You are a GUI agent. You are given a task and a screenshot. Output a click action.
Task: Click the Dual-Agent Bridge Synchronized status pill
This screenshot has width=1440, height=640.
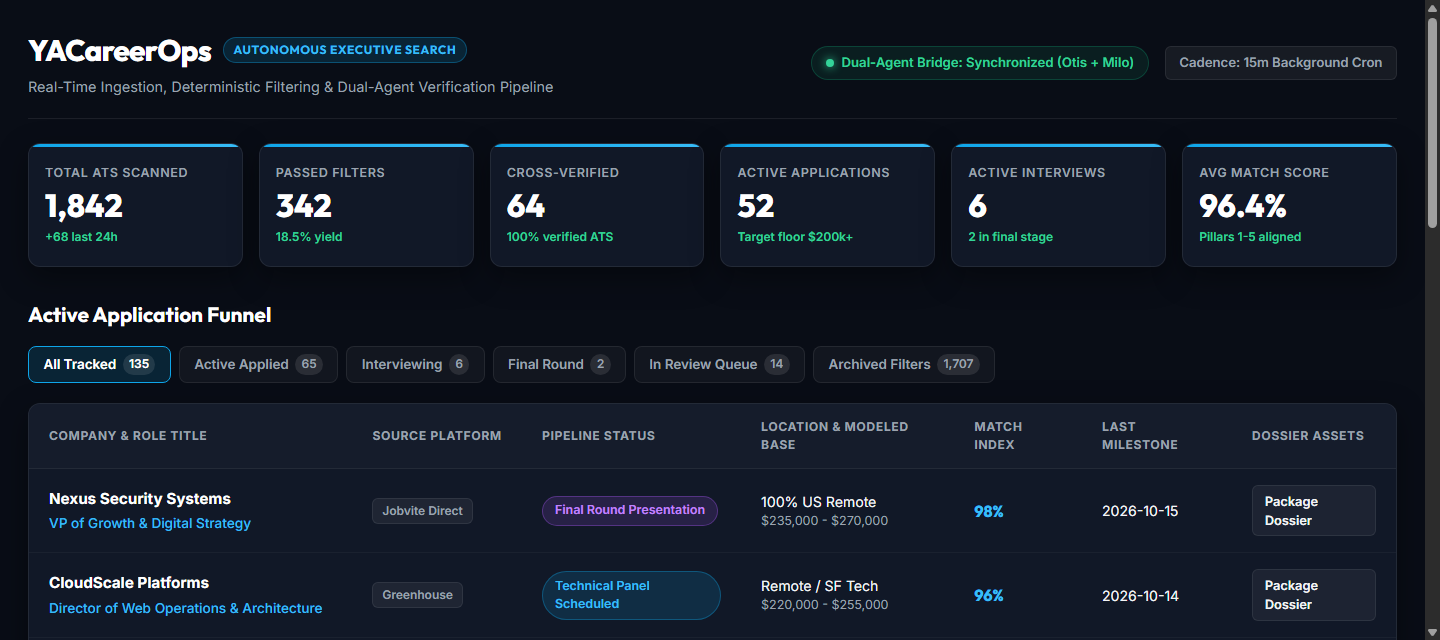click(x=979, y=62)
